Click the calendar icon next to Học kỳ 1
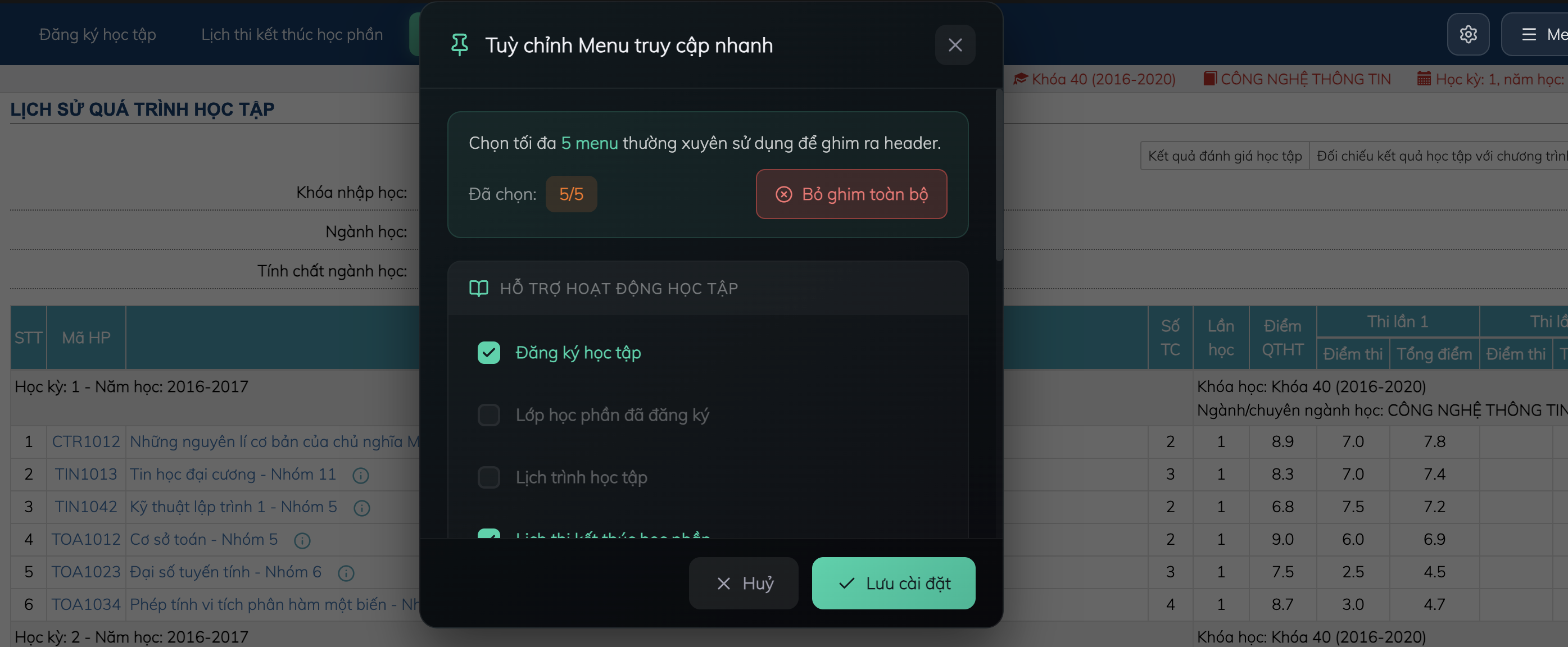 coord(1424,79)
